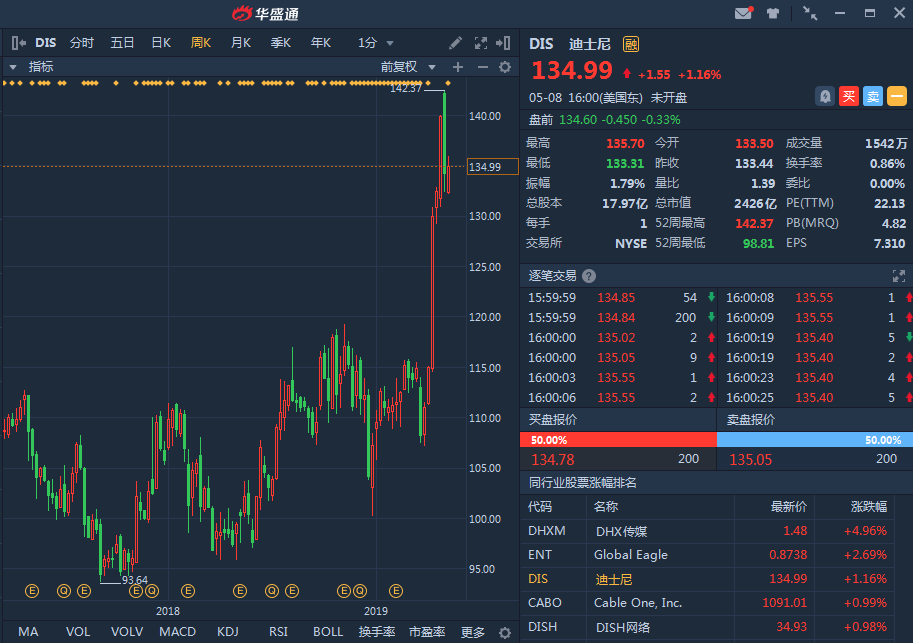Click first earnings E marker in 2017
This screenshot has height=643, width=913.
click(x=32, y=591)
